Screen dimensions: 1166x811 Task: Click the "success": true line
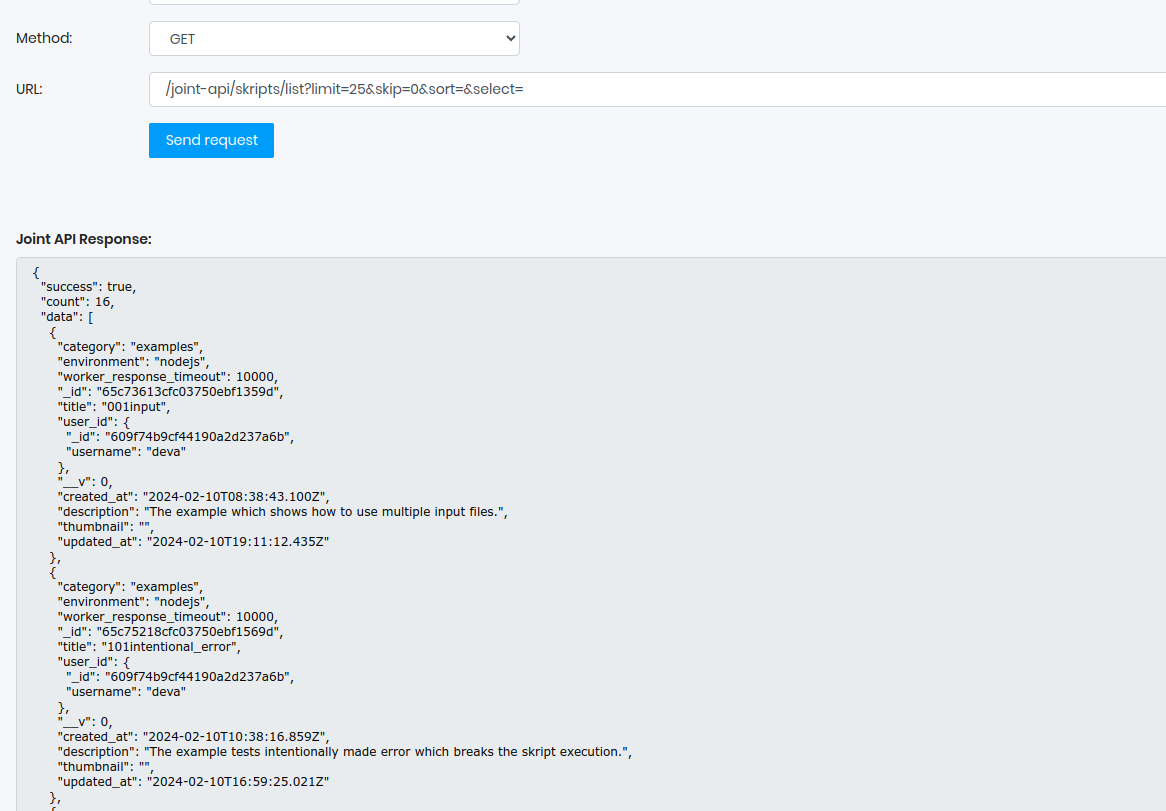coord(88,287)
